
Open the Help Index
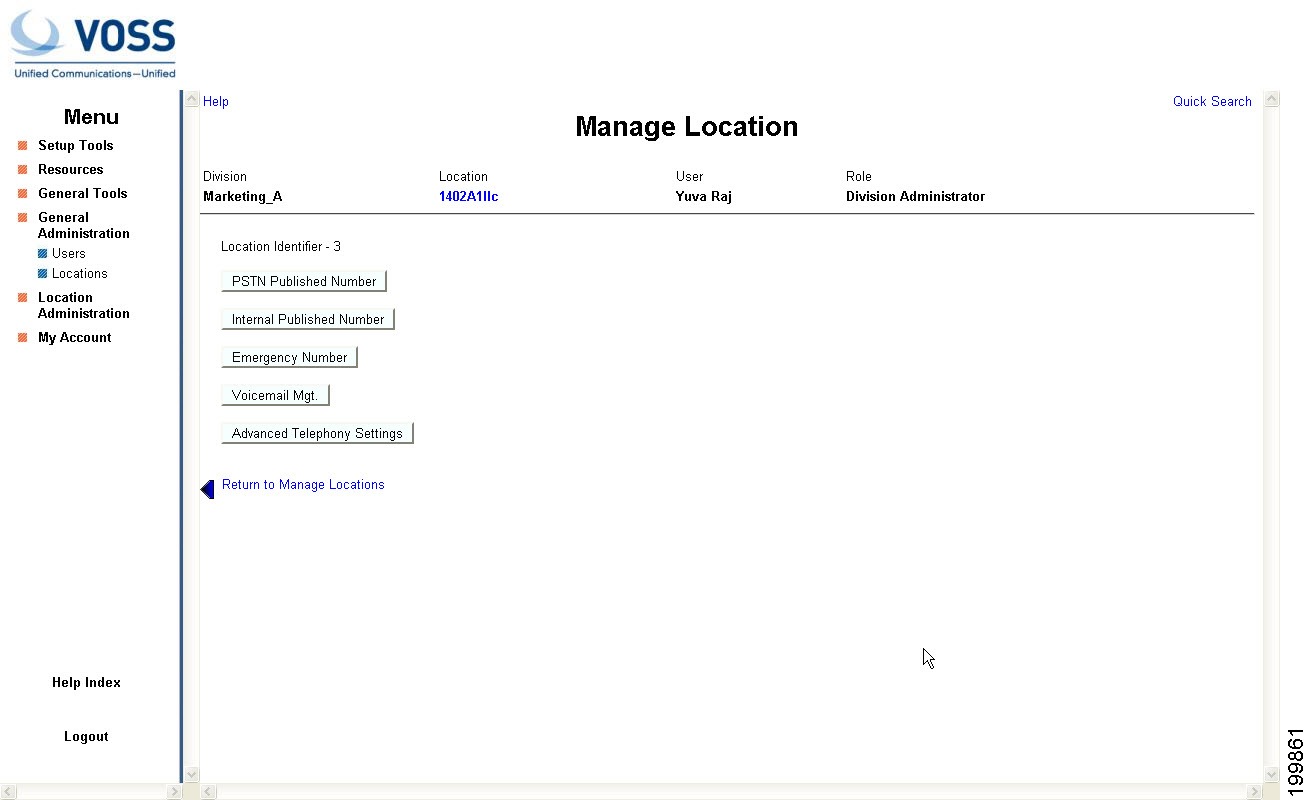pyautogui.click(x=86, y=683)
